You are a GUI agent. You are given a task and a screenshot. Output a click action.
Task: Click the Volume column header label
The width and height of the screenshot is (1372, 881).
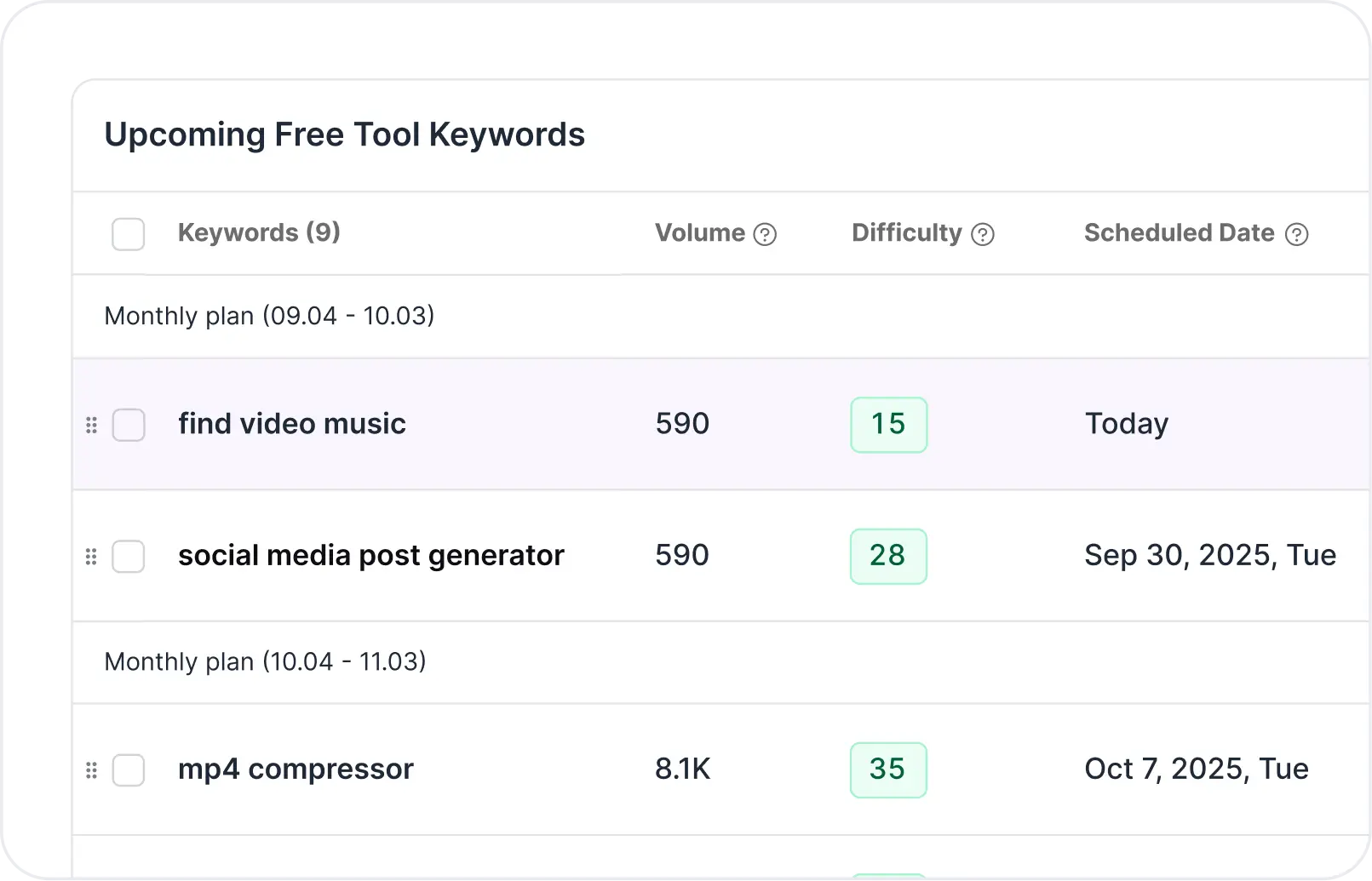pos(699,232)
